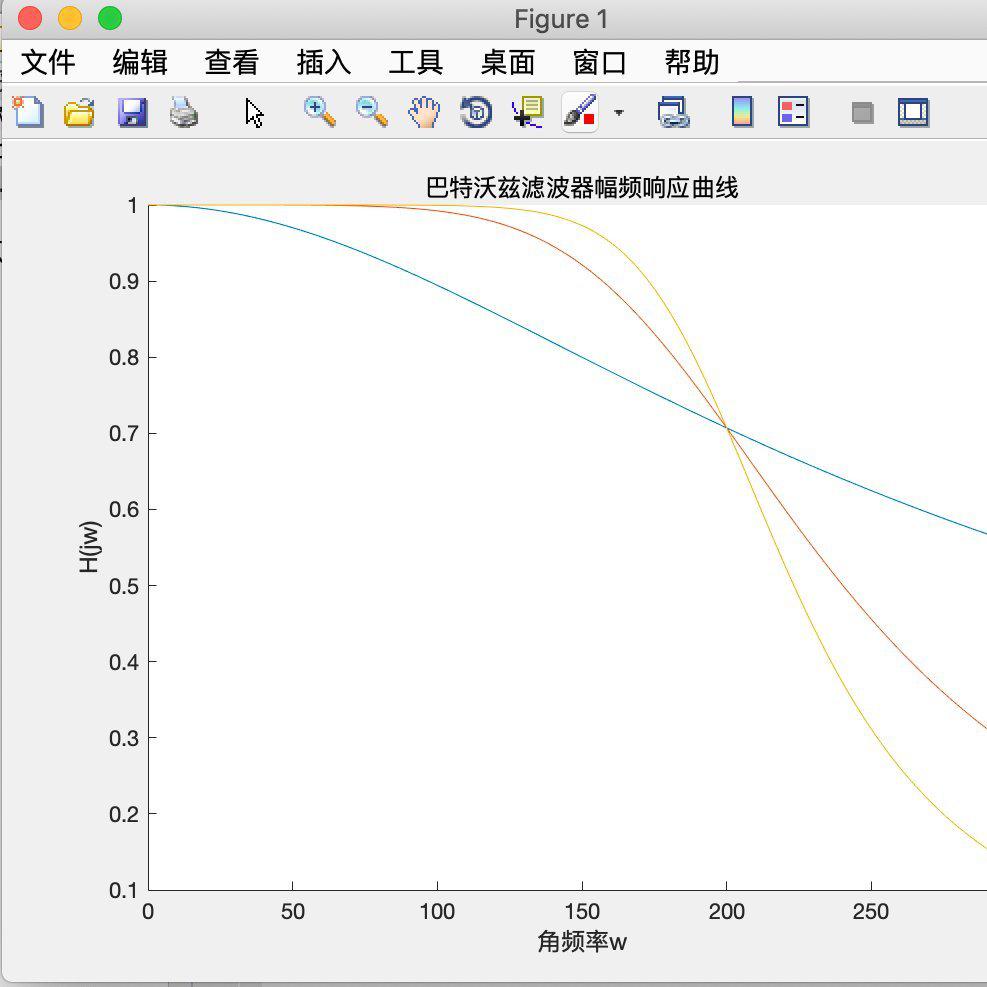Open the brush color dropdown arrow

619,113
